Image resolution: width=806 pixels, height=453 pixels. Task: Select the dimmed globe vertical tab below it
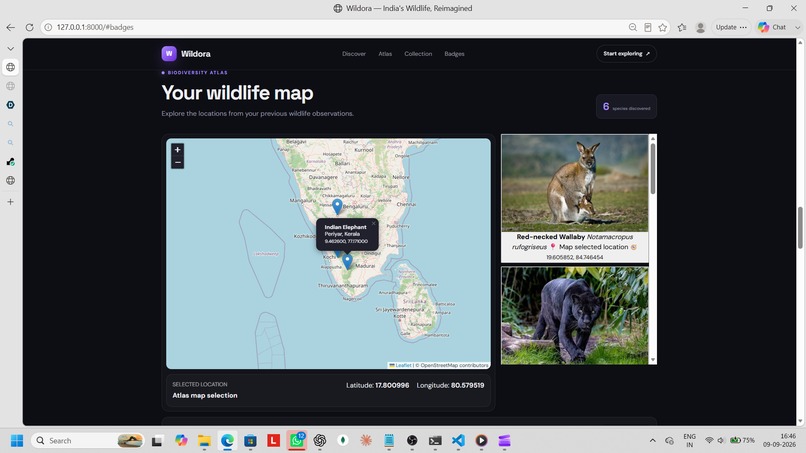(10, 86)
